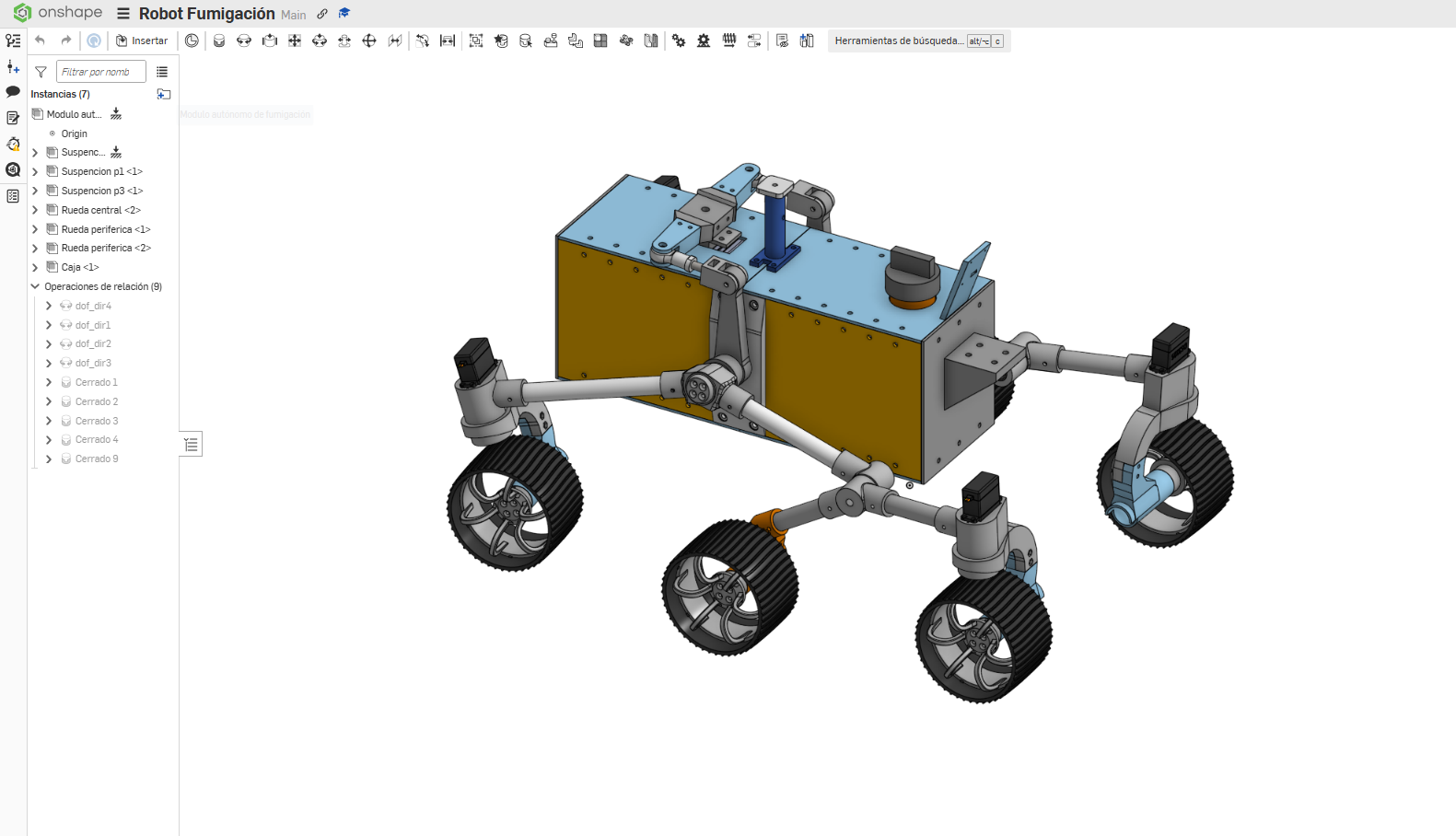Select the dof_dir3 mate
The width and height of the screenshot is (1456, 836).
[x=93, y=363]
